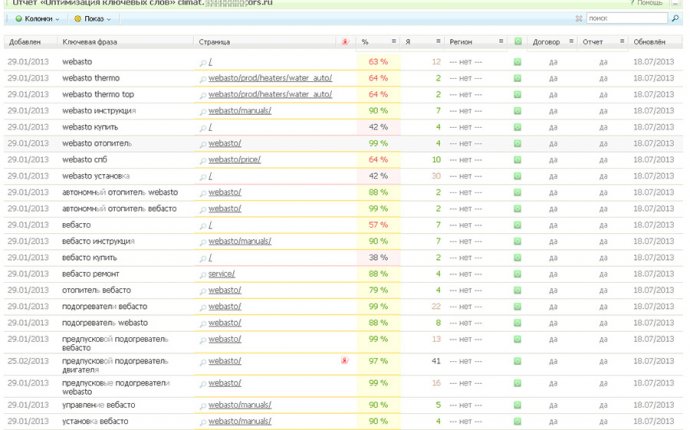This screenshot has height=430, width=690.
Task: Toggle the green status icon in webasto спб row
Action: (518, 160)
